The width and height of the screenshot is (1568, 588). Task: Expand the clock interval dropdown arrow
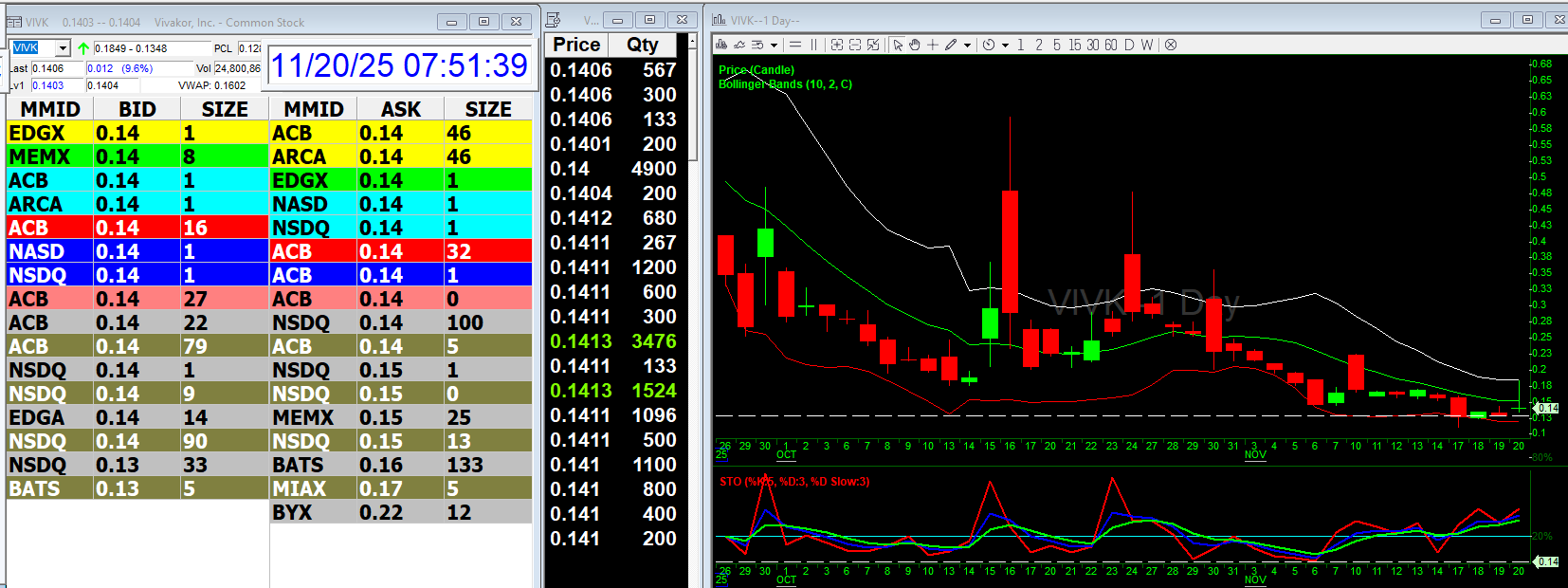point(1005,46)
